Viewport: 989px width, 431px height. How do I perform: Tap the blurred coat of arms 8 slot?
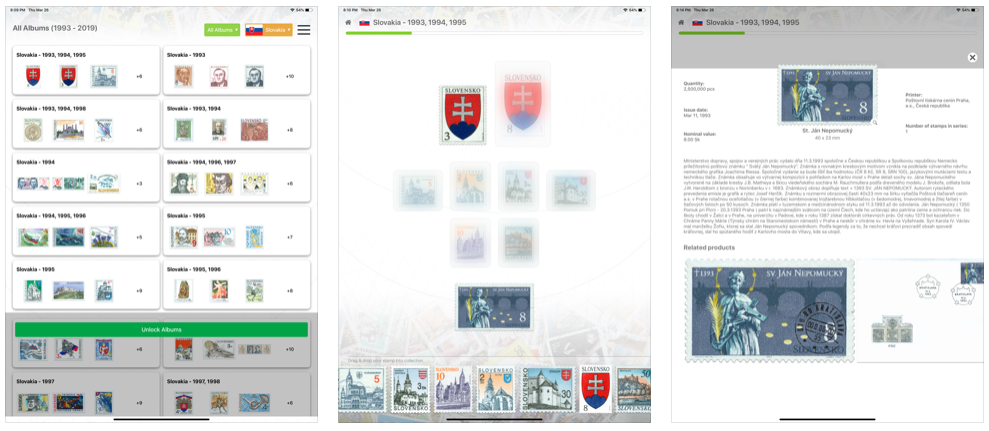click(x=522, y=104)
